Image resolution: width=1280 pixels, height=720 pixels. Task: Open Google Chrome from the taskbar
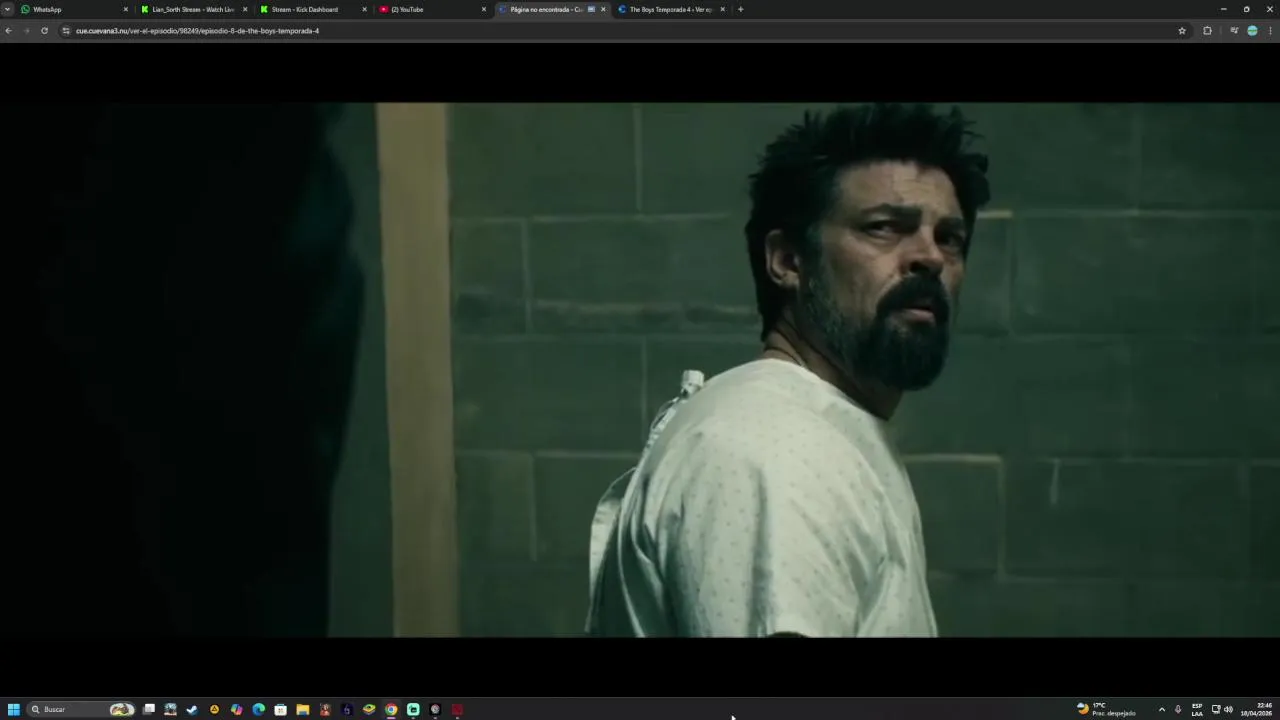[x=391, y=709]
